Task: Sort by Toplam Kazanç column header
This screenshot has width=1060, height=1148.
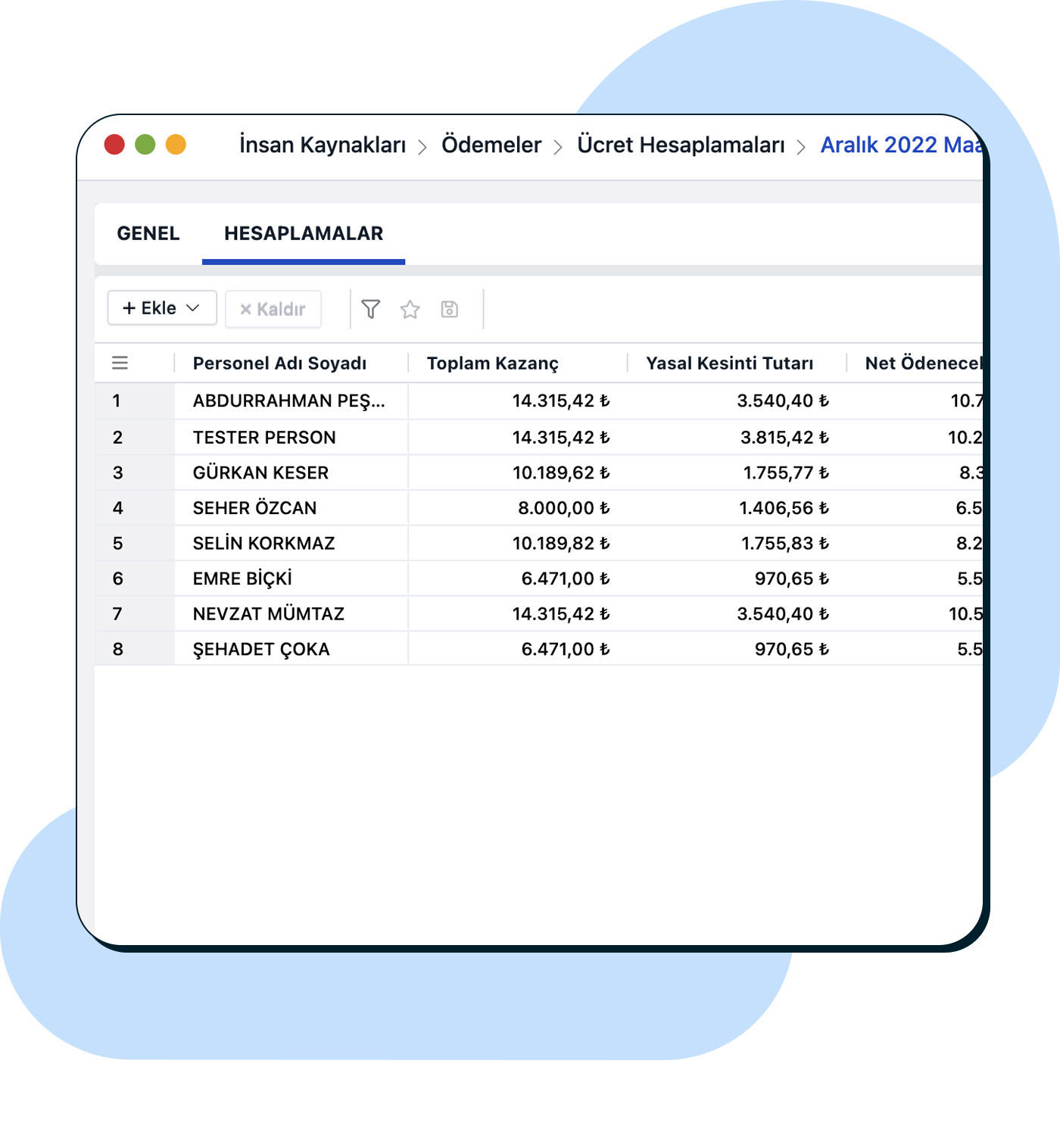Action: [x=492, y=363]
